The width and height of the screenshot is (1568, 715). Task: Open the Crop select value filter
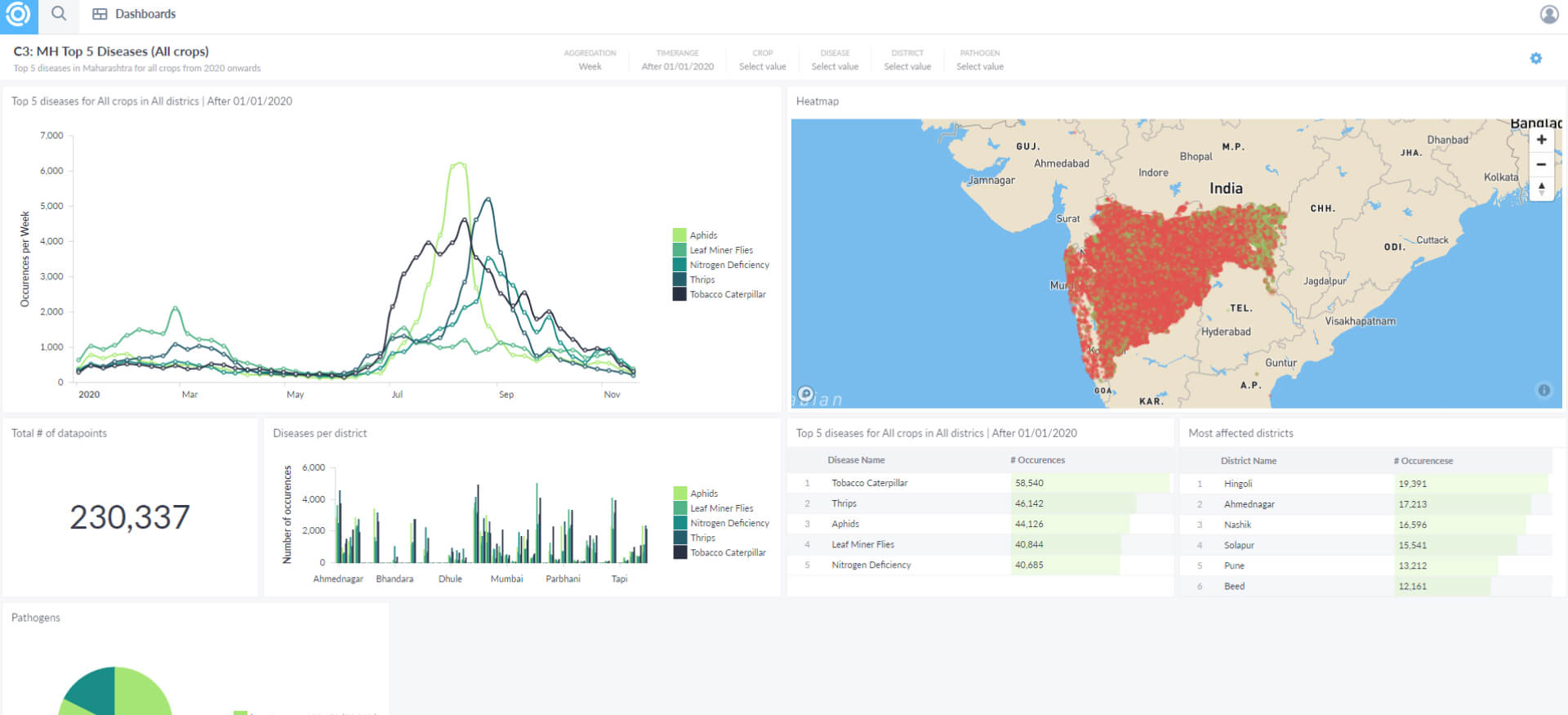click(762, 60)
